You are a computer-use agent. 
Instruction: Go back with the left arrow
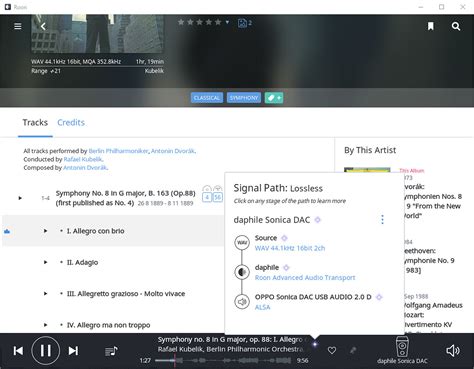pos(43,26)
